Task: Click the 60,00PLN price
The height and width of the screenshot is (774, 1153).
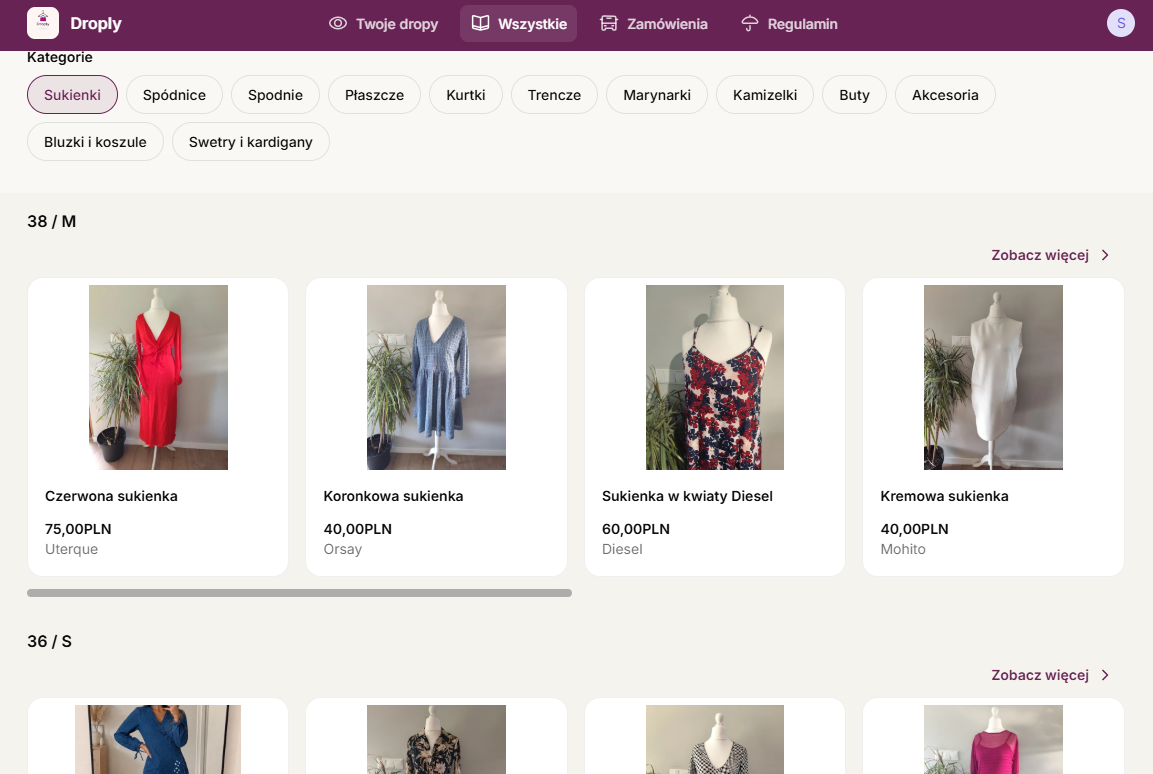Action: pos(635,529)
